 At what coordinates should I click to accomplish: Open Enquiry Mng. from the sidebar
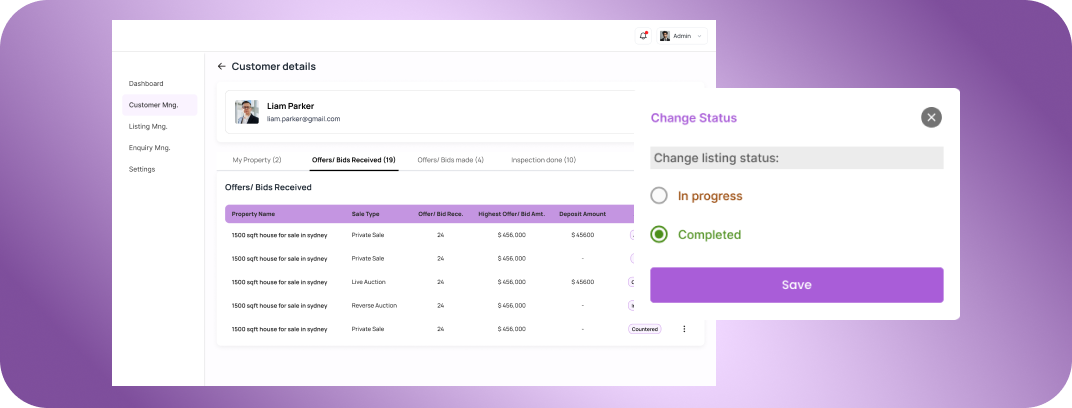tap(149, 148)
